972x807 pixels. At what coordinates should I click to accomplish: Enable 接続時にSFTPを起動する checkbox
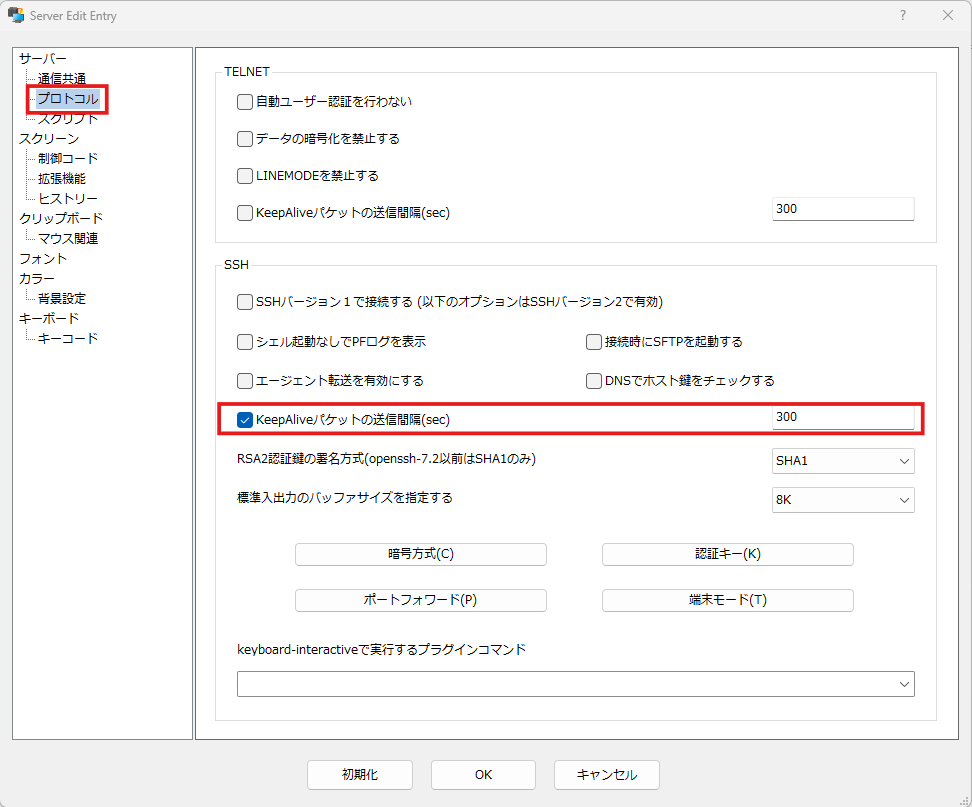tap(594, 342)
